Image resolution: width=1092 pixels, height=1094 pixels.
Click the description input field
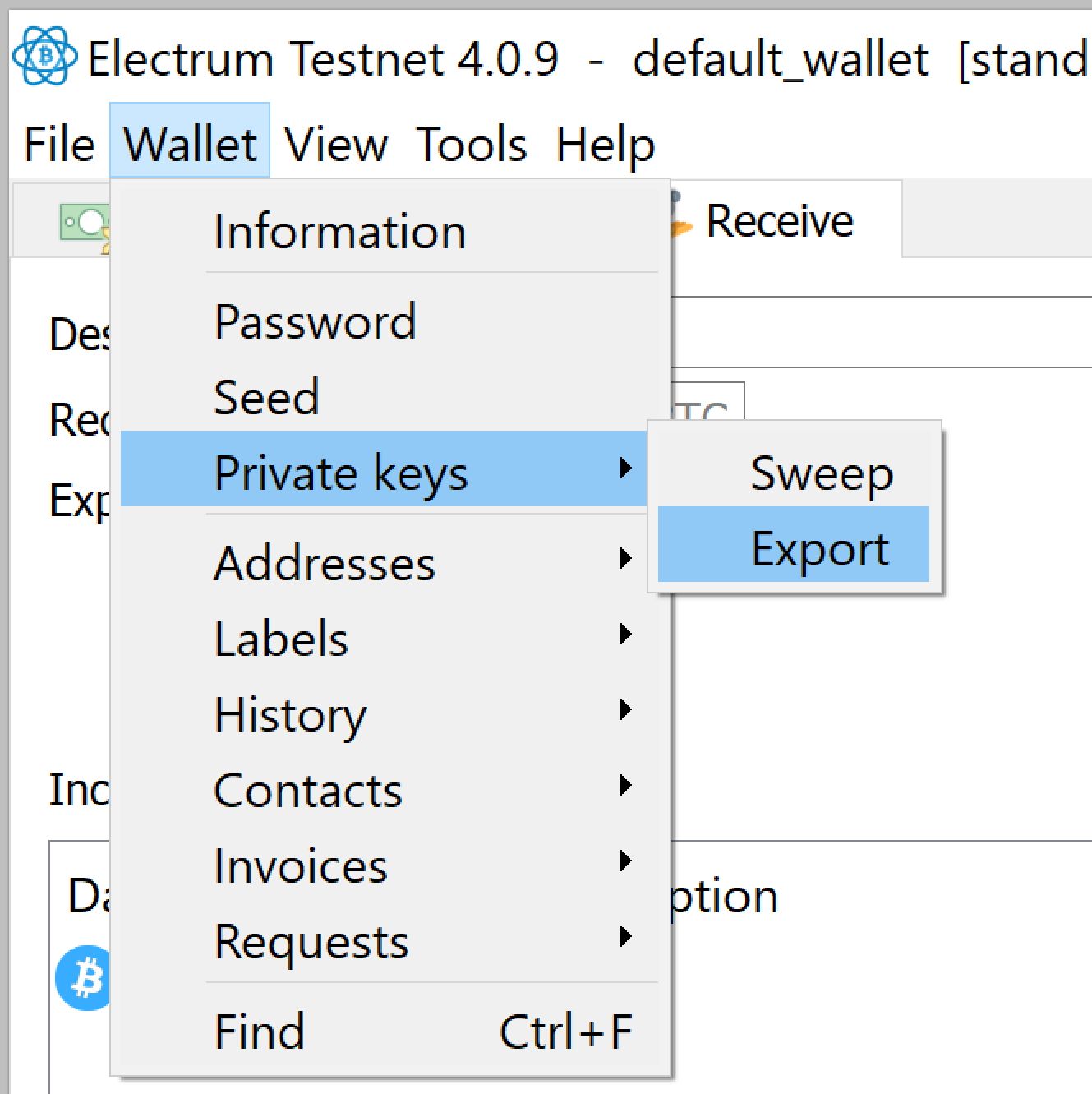point(882,332)
